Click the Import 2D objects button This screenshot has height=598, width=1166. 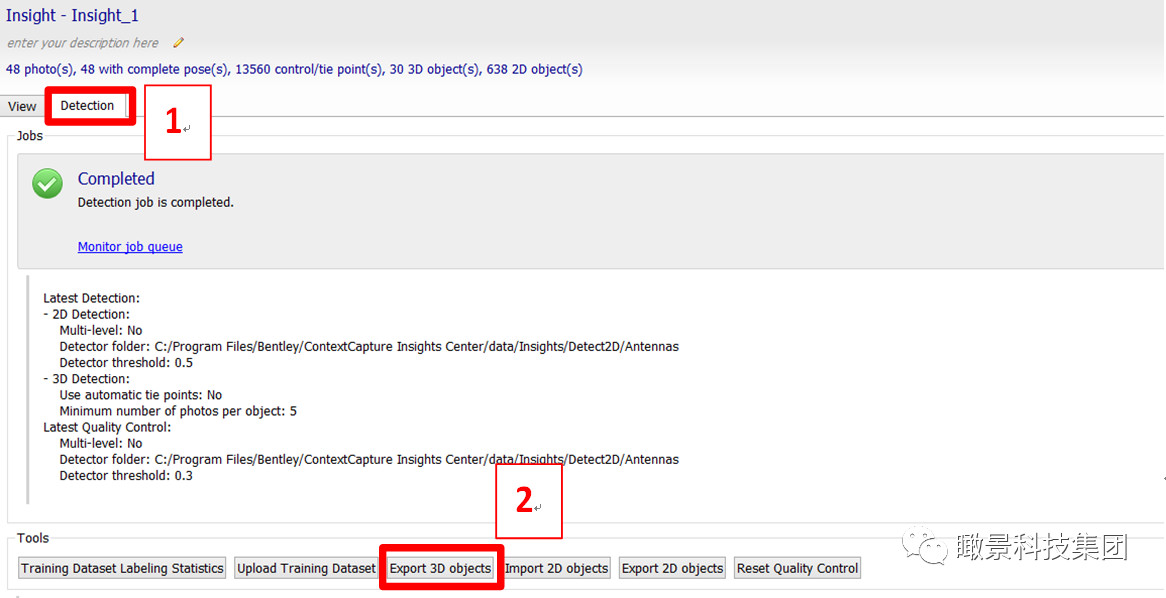[x=556, y=568]
